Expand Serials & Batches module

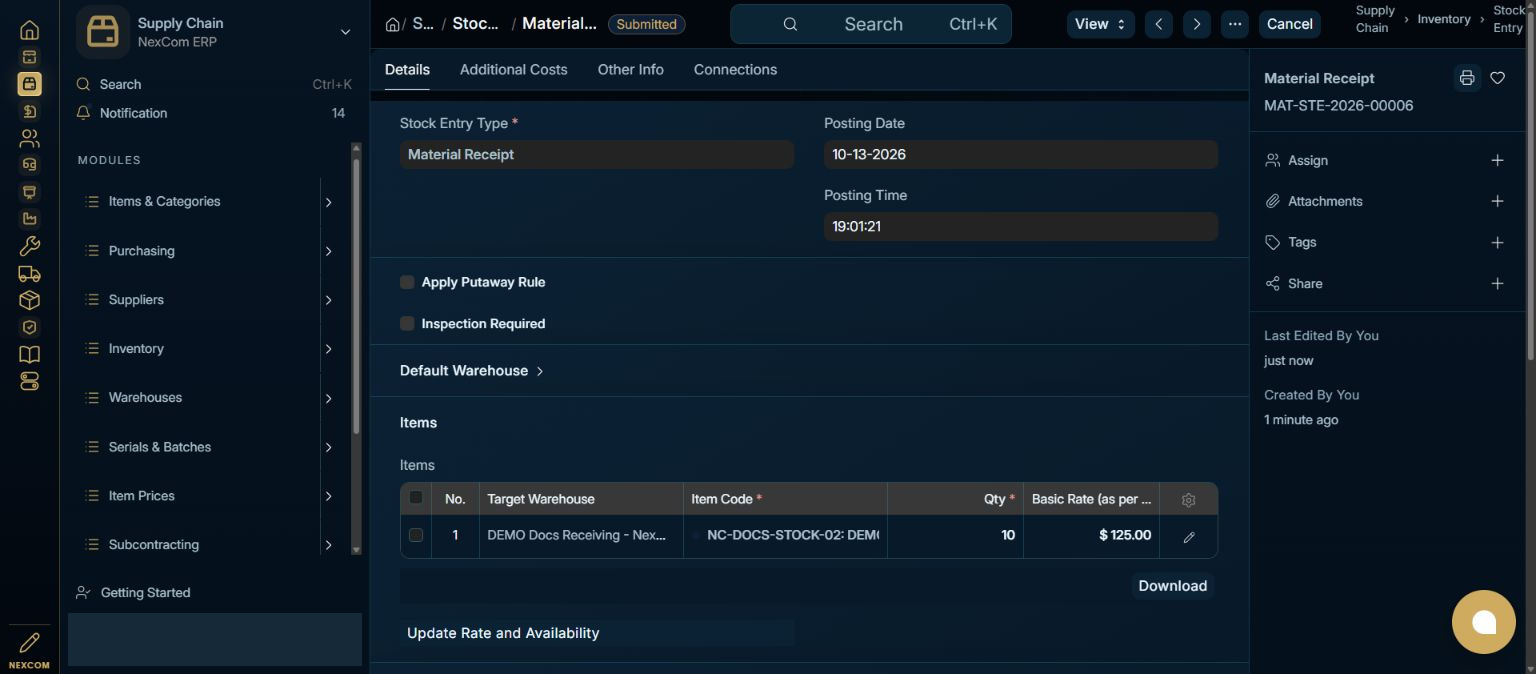click(x=328, y=447)
